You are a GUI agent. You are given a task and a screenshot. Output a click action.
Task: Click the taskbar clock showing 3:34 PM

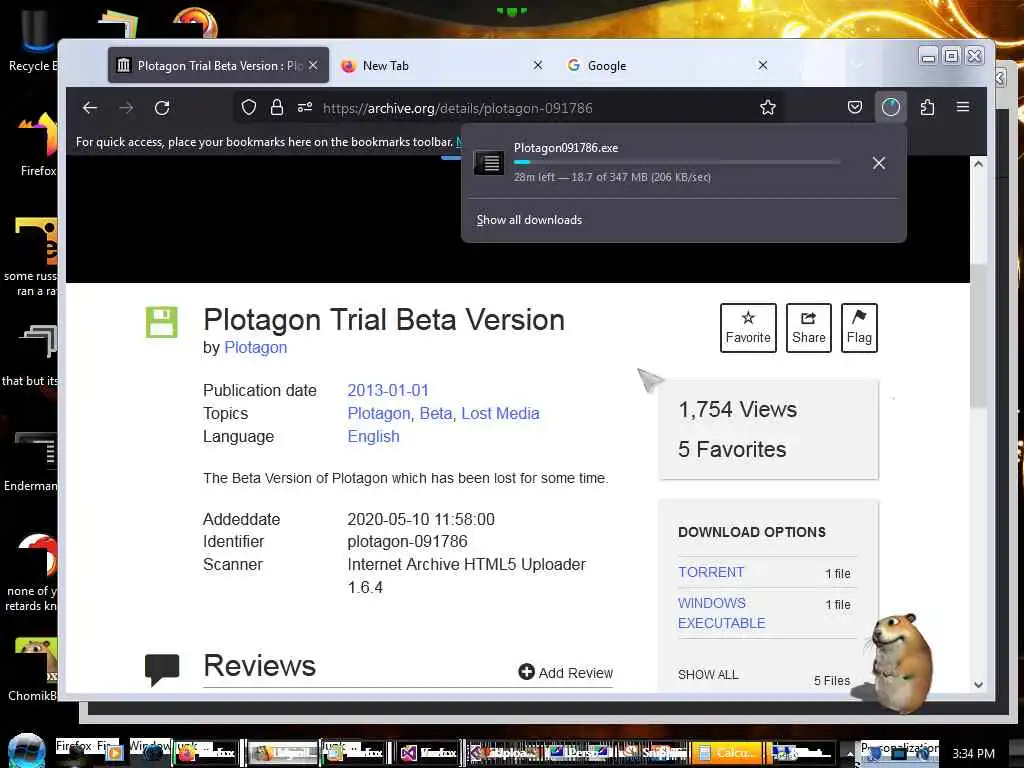coord(973,754)
